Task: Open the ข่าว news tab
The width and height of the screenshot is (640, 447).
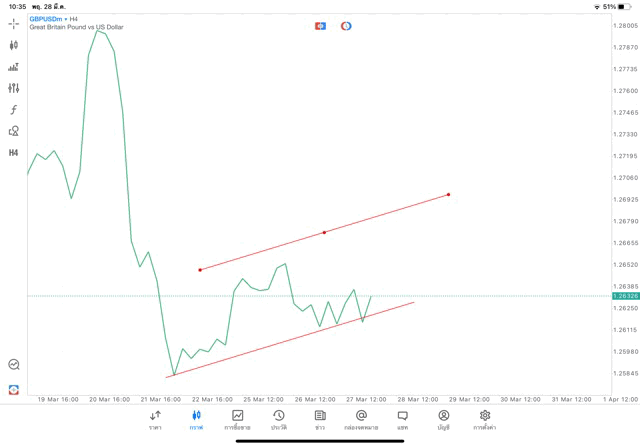Action: tap(320, 420)
